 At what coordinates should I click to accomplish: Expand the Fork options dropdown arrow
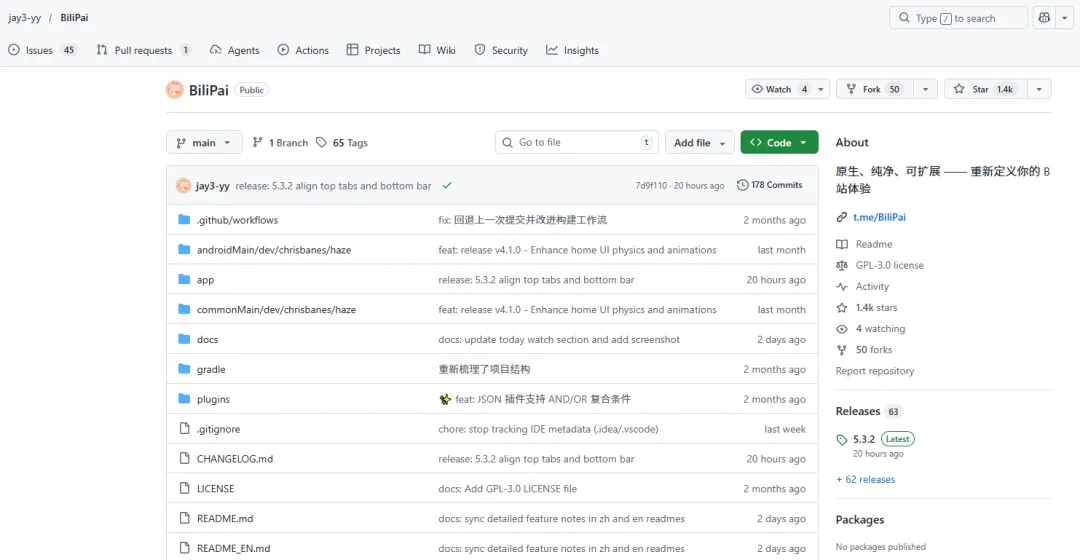pos(925,90)
